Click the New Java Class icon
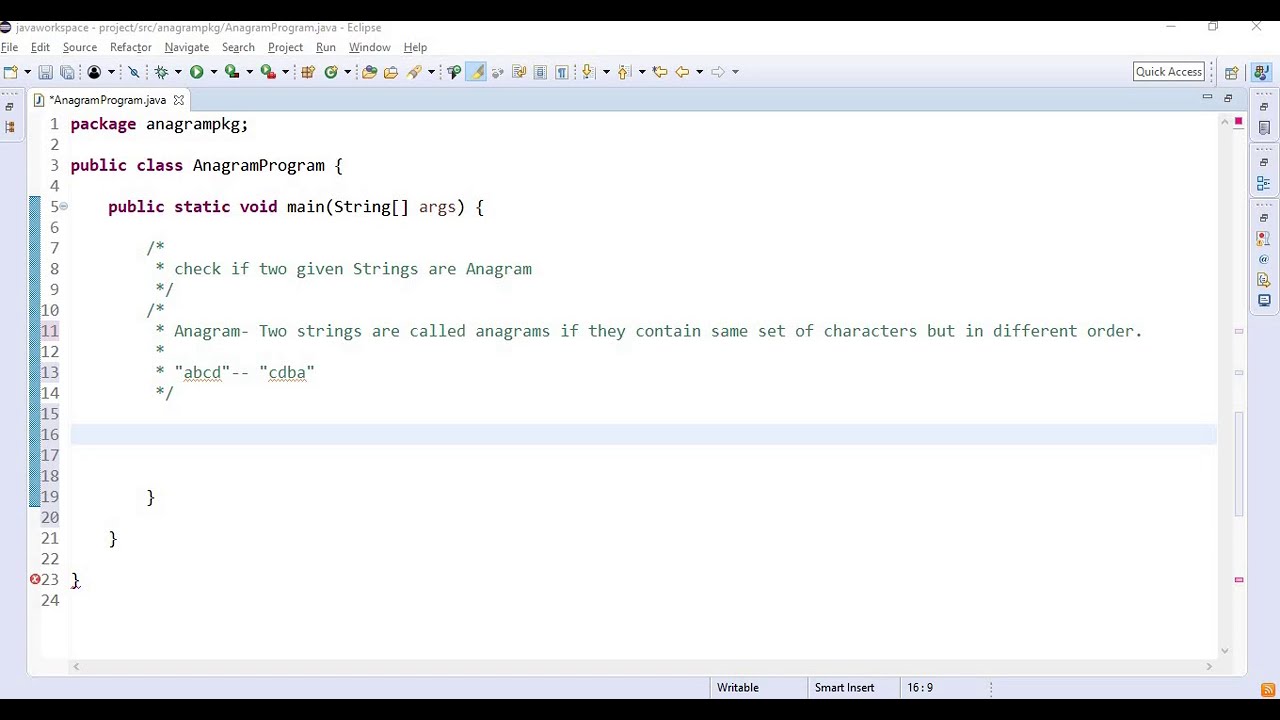Screen dimensions: 1280x720 (331, 72)
